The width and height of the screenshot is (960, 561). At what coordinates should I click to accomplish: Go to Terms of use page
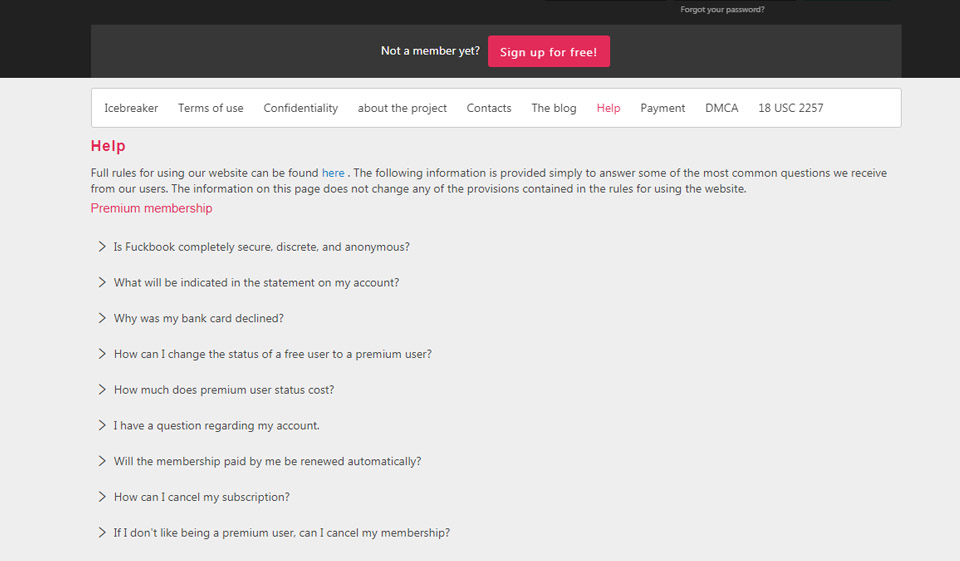coord(211,108)
